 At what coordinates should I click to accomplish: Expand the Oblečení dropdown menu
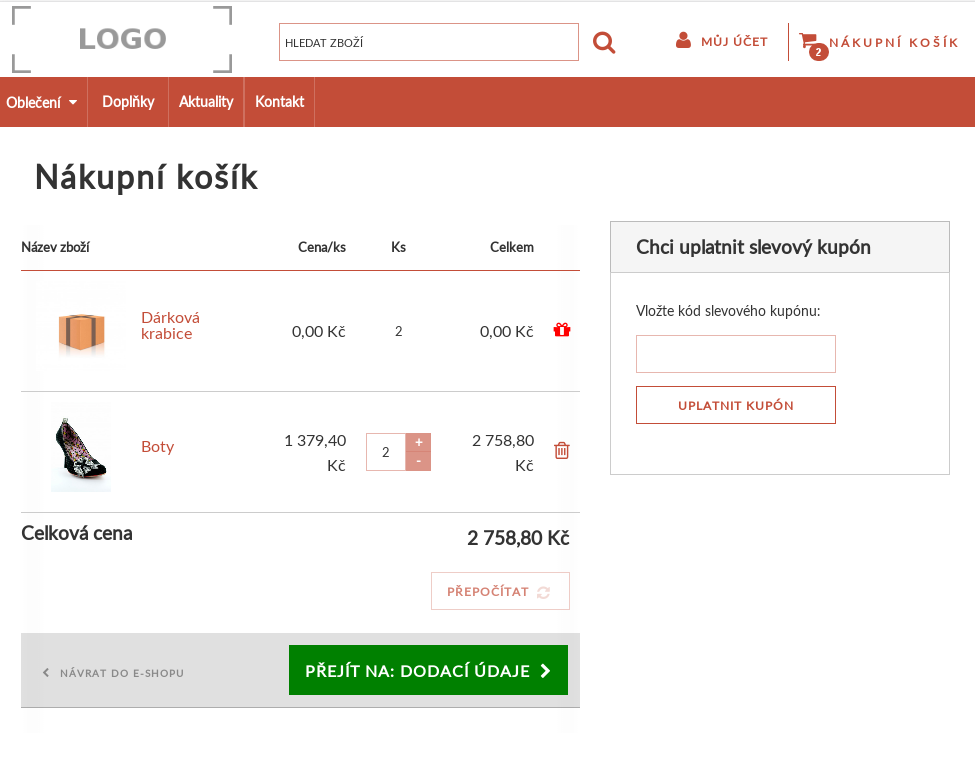click(x=42, y=102)
